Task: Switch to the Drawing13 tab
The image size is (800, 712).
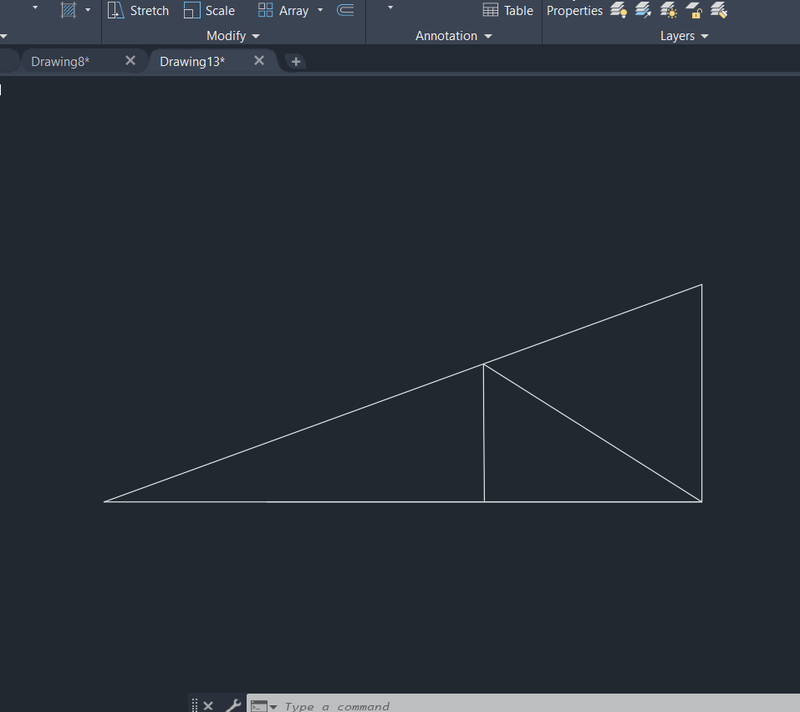Action: pyautogui.click(x=192, y=61)
